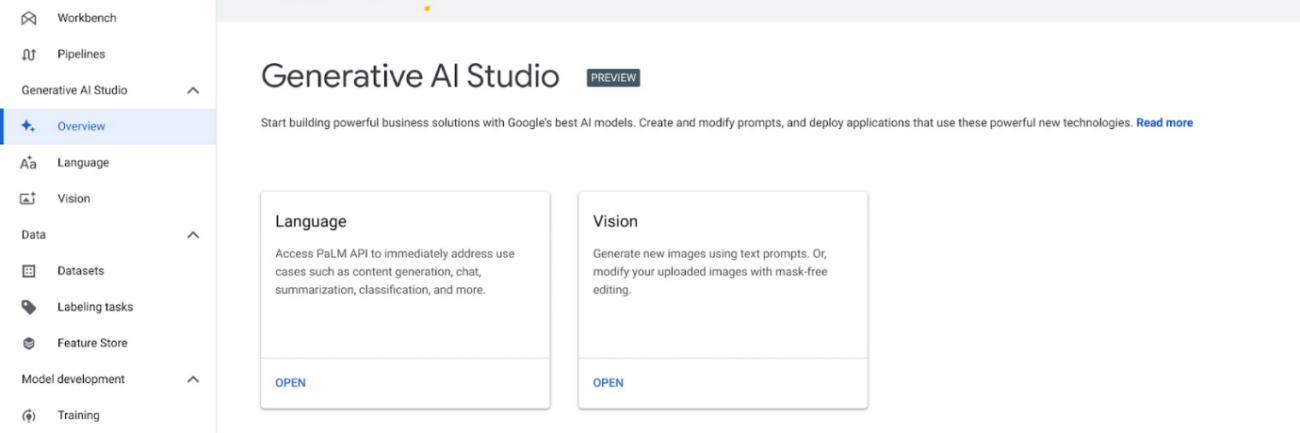Click OPEN on the Language card

click(290, 383)
